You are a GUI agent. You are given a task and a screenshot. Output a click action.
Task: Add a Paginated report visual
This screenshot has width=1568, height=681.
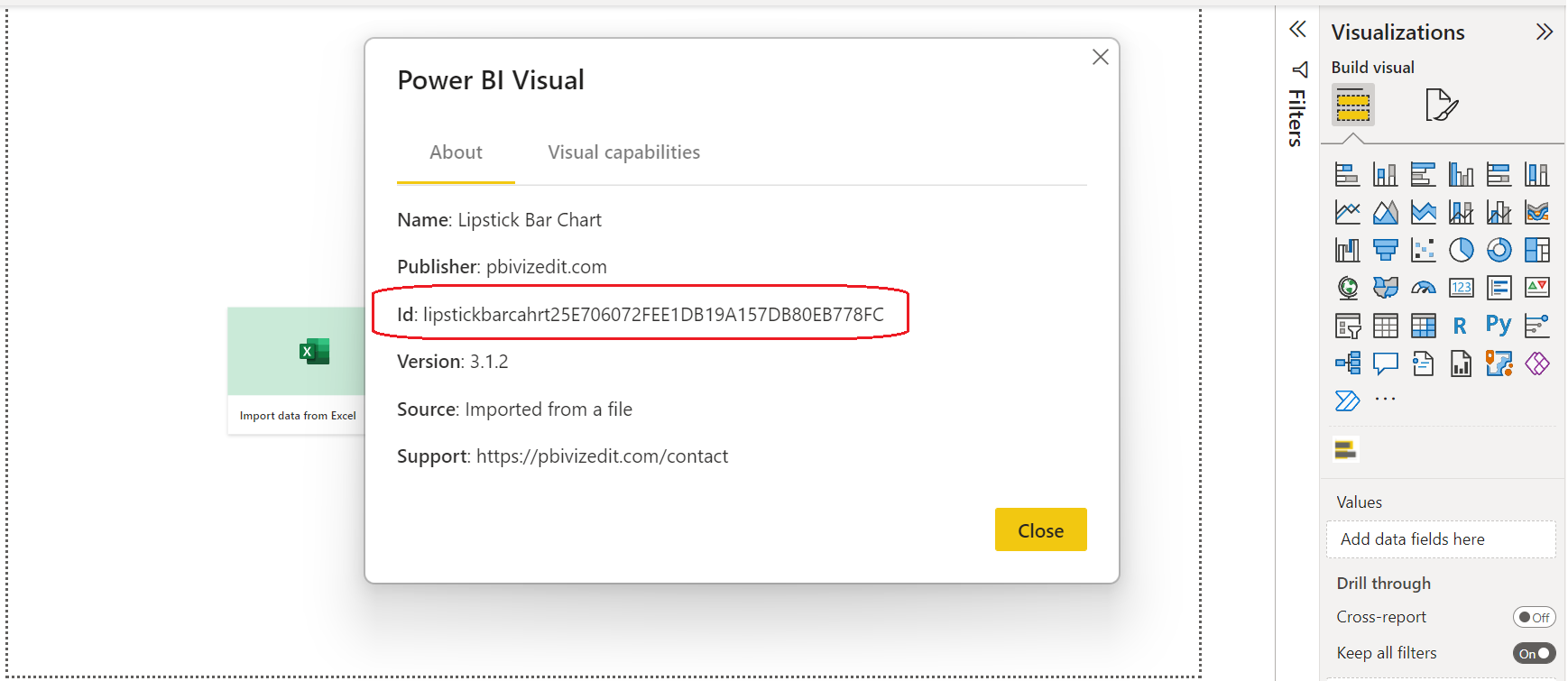click(1461, 364)
